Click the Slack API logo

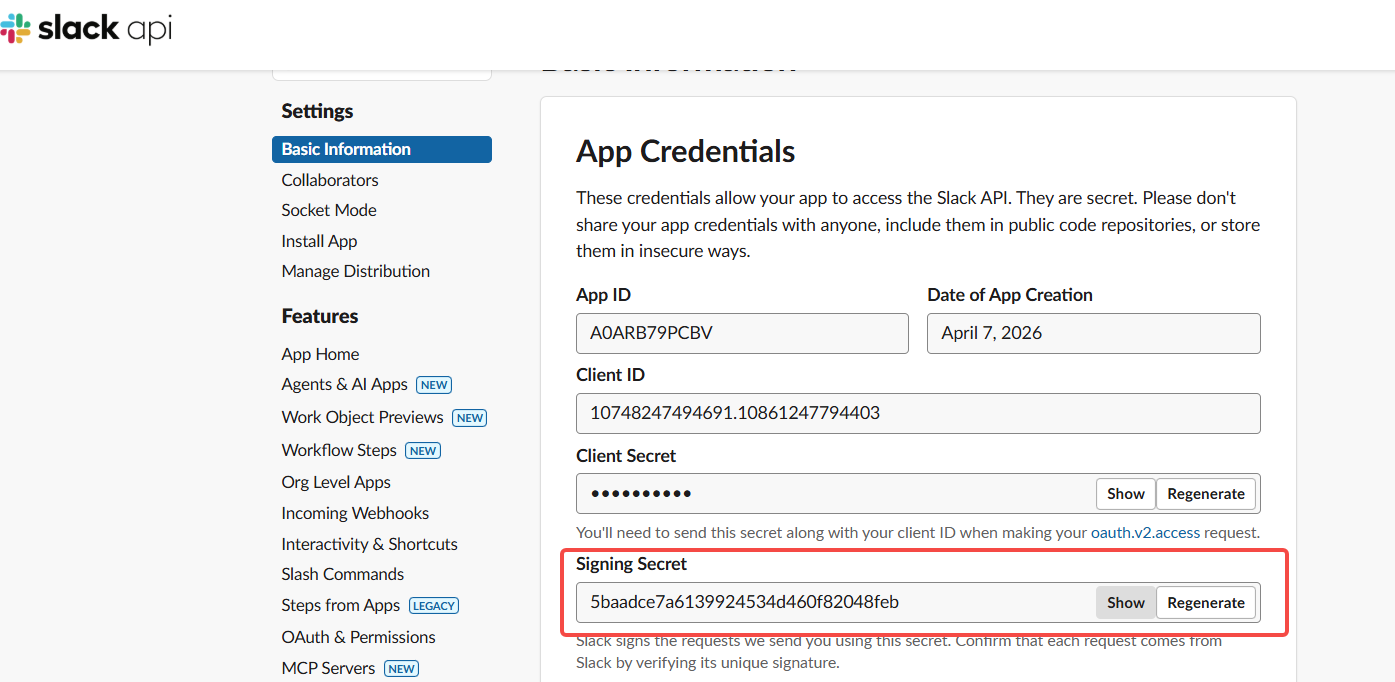(x=86, y=29)
